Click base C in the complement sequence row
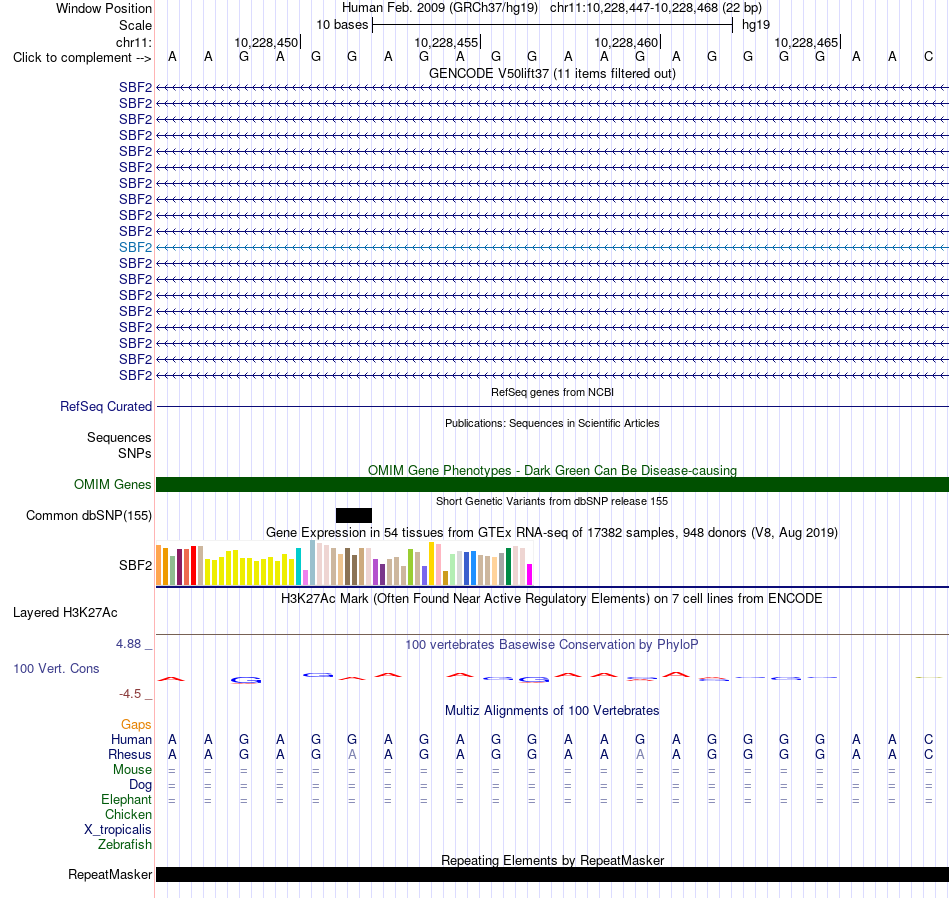This screenshot has width=950, height=898. pyautogui.click(x=928, y=57)
